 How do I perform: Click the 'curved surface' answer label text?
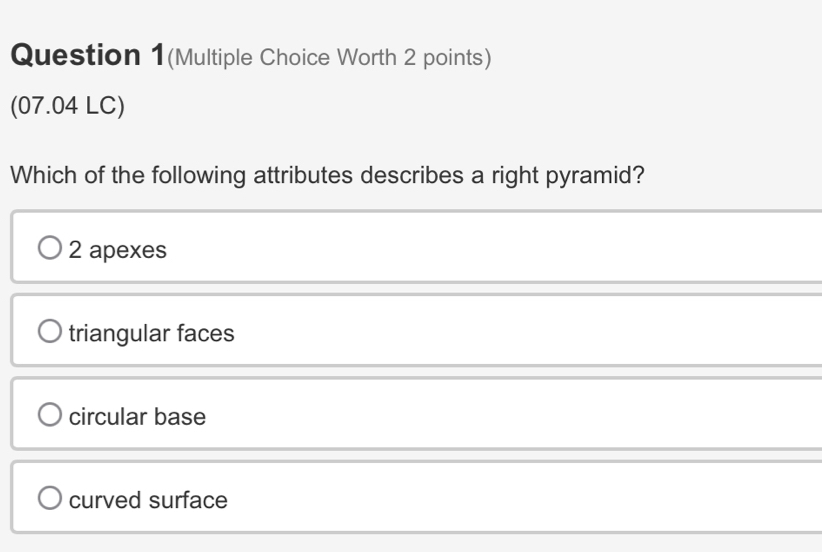click(x=148, y=499)
